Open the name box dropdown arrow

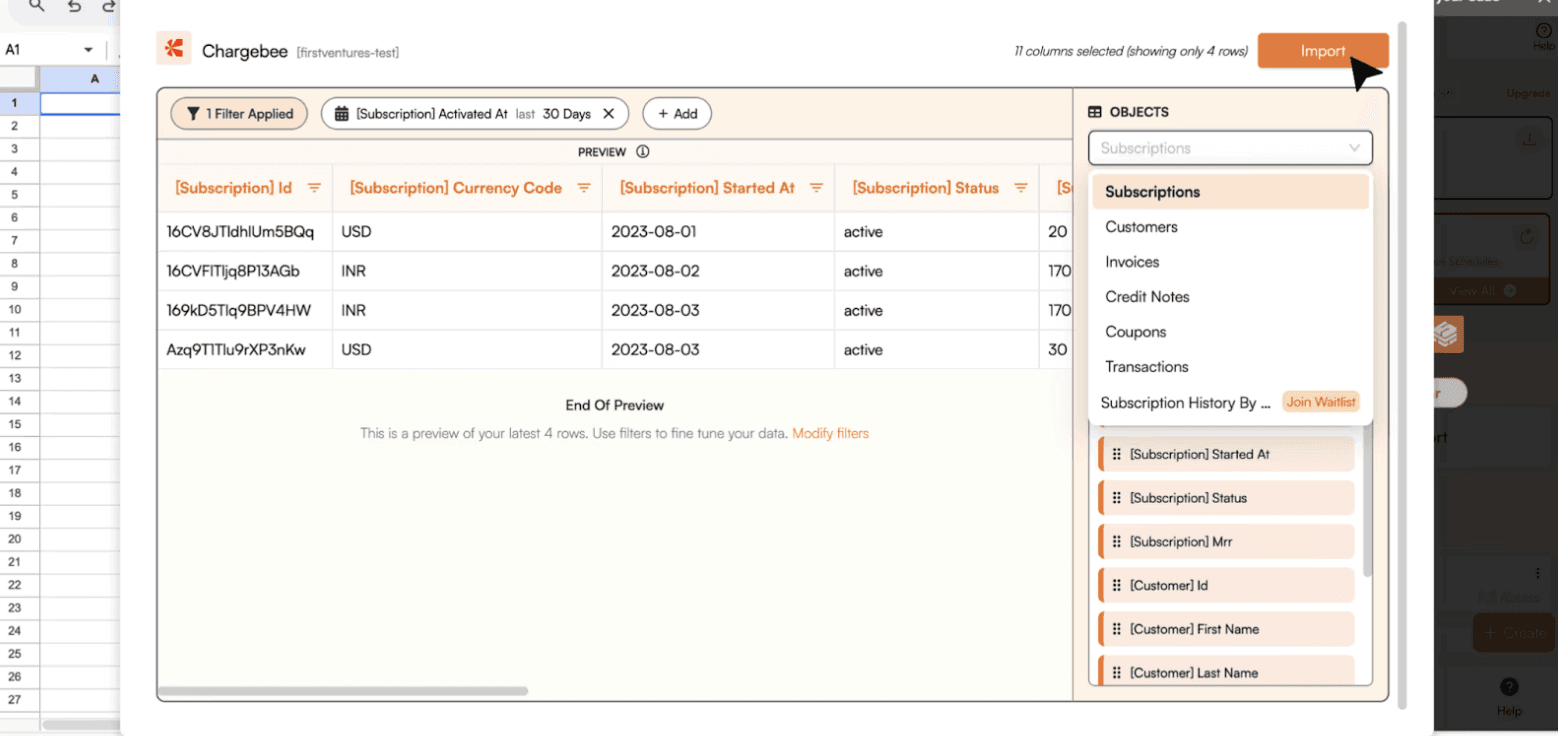88,50
